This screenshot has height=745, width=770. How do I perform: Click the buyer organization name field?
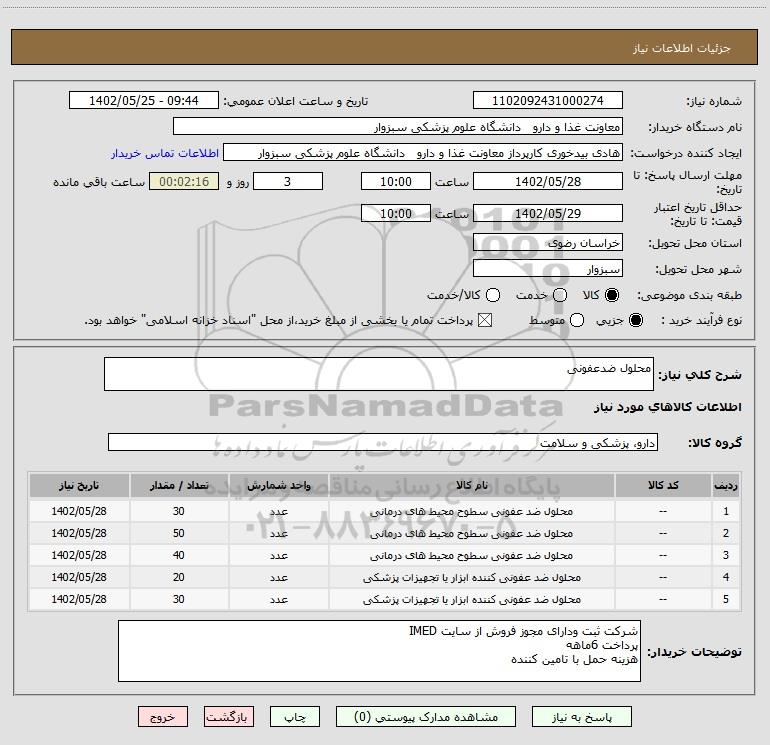point(398,127)
